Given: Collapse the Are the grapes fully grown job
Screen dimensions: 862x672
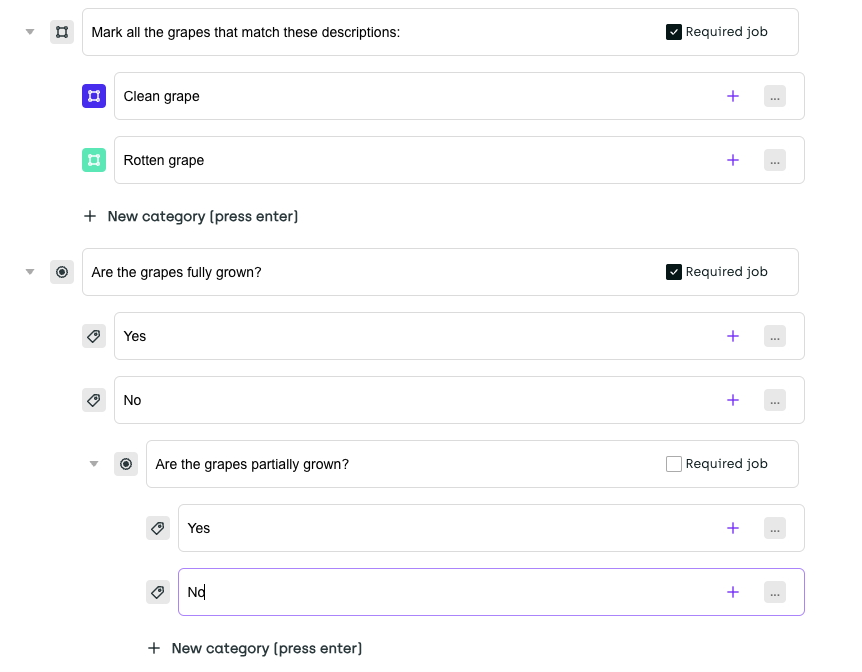Looking at the screenshot, I should pos(30,272).
